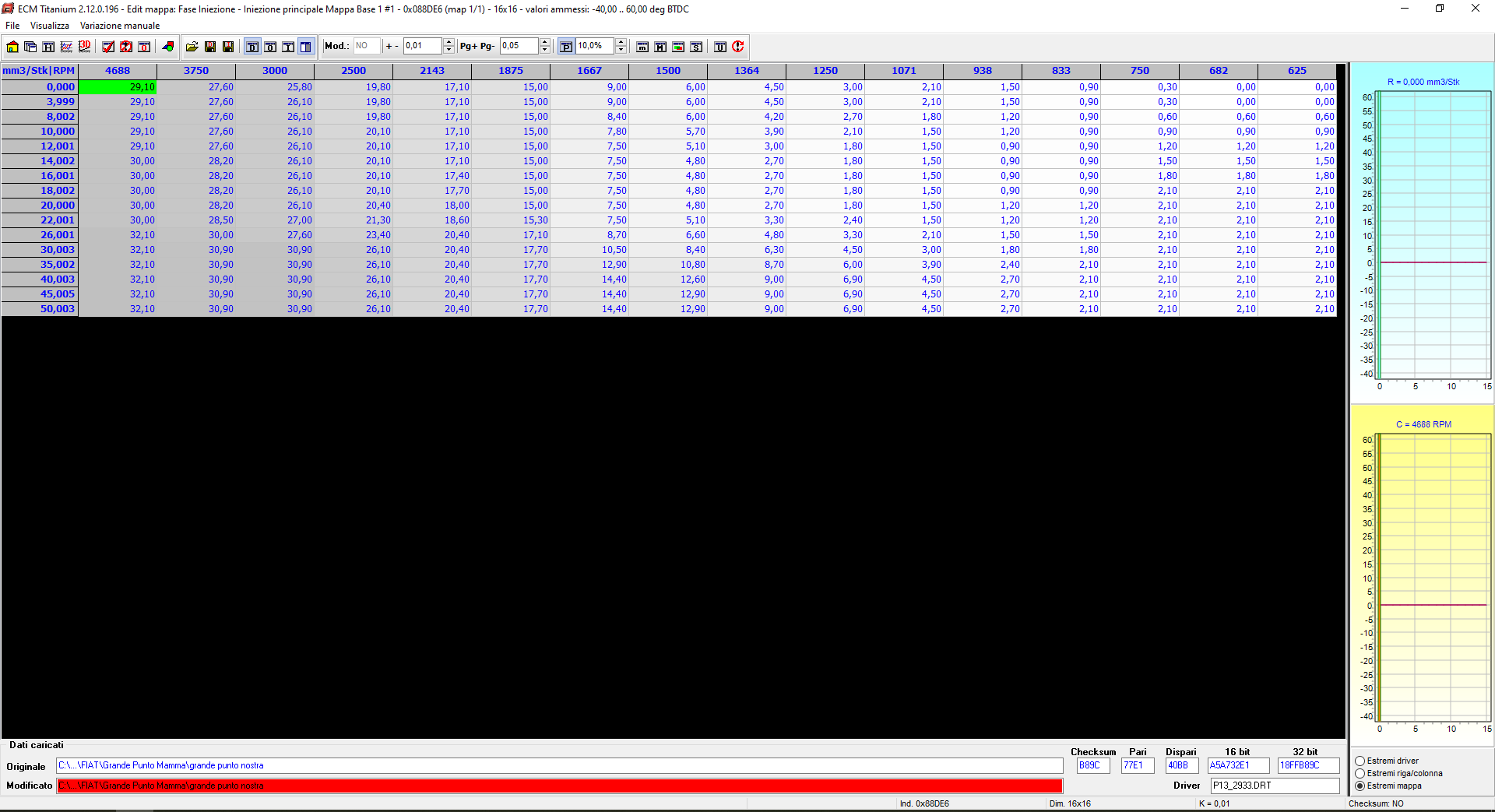Toggle the O view mode icon
This screenshot has height=812, width=1495.
click(270, 47)
